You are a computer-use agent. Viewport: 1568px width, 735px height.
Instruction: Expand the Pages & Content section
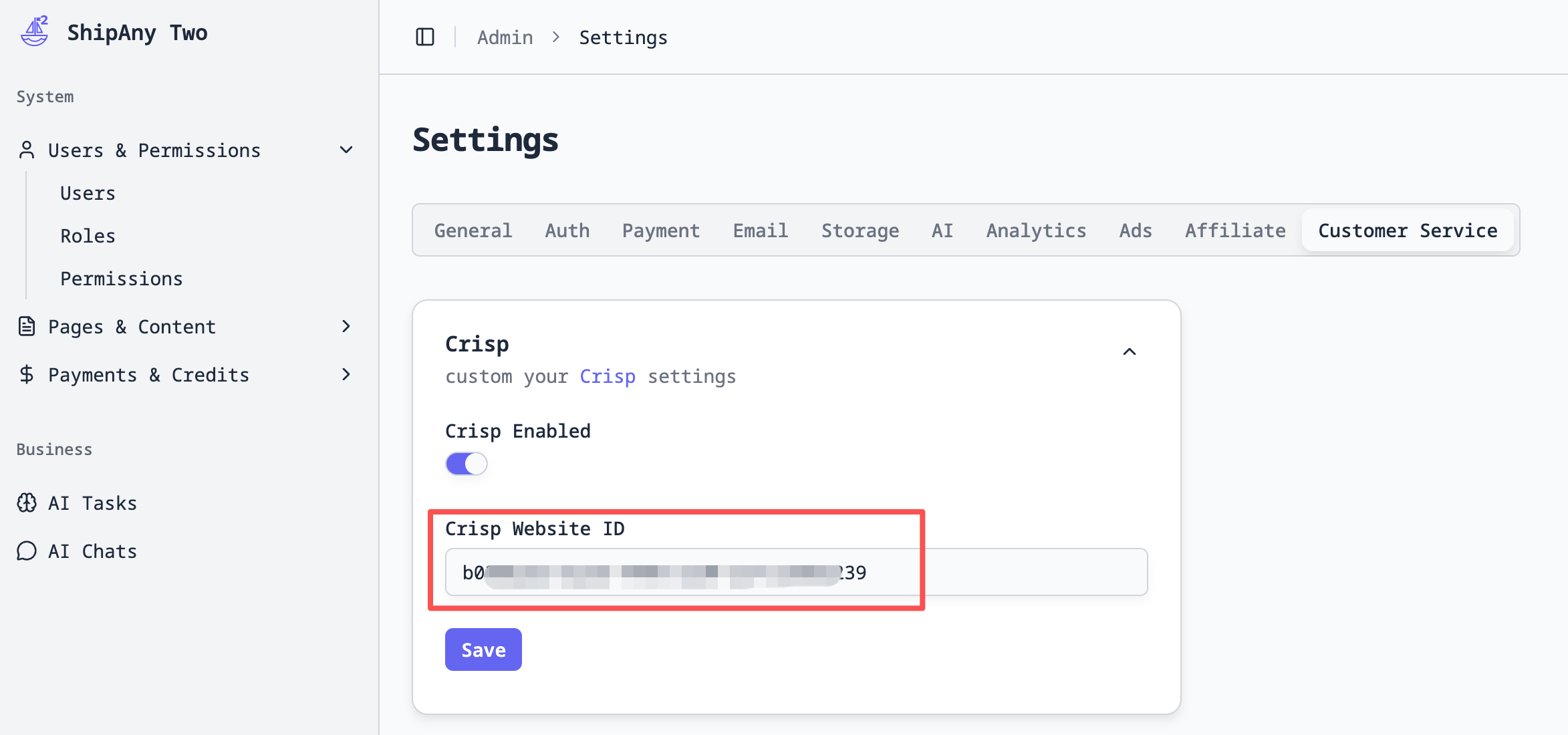click(346, 327)
